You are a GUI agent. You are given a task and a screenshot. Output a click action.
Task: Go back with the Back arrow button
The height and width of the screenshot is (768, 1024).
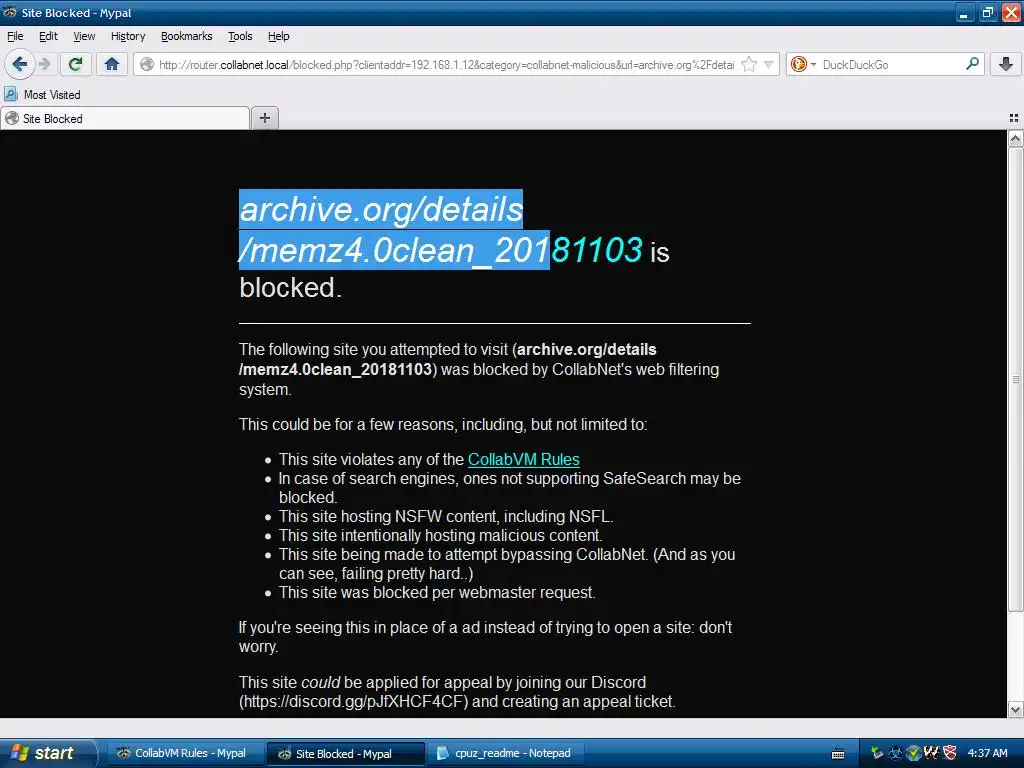coord(19,64)
